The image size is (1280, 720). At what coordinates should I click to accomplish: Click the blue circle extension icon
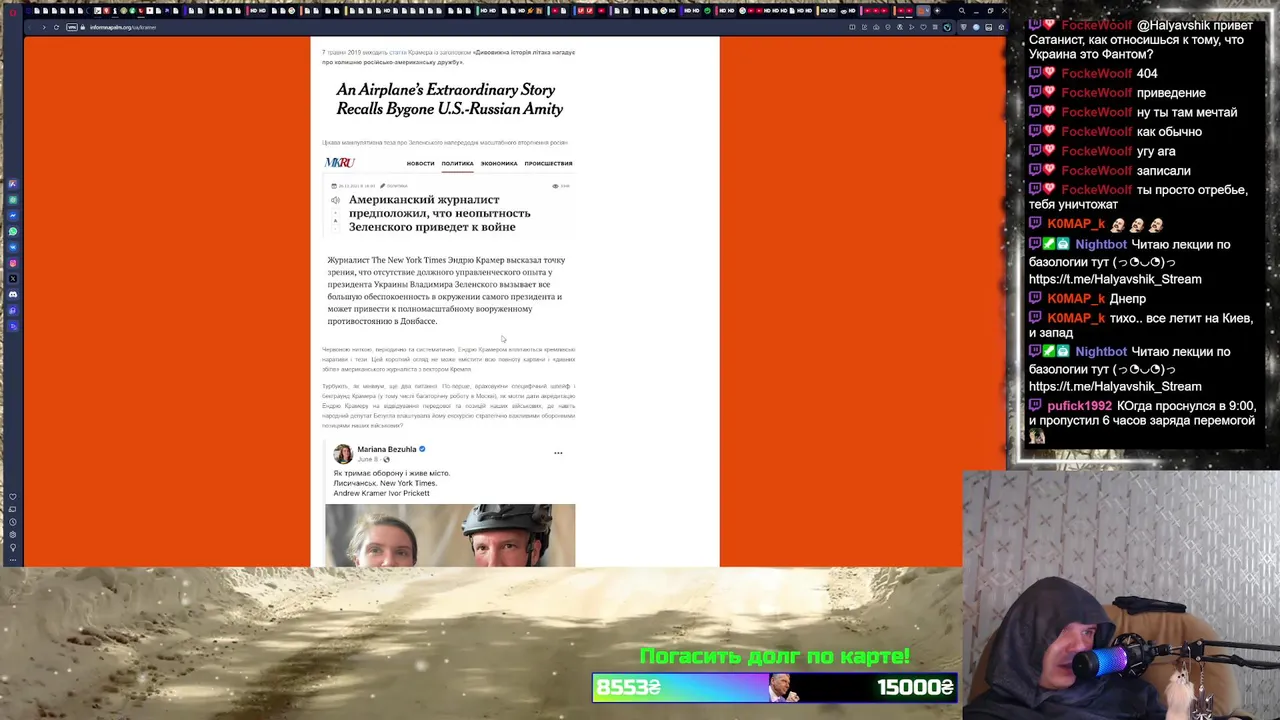pos(976,27)
